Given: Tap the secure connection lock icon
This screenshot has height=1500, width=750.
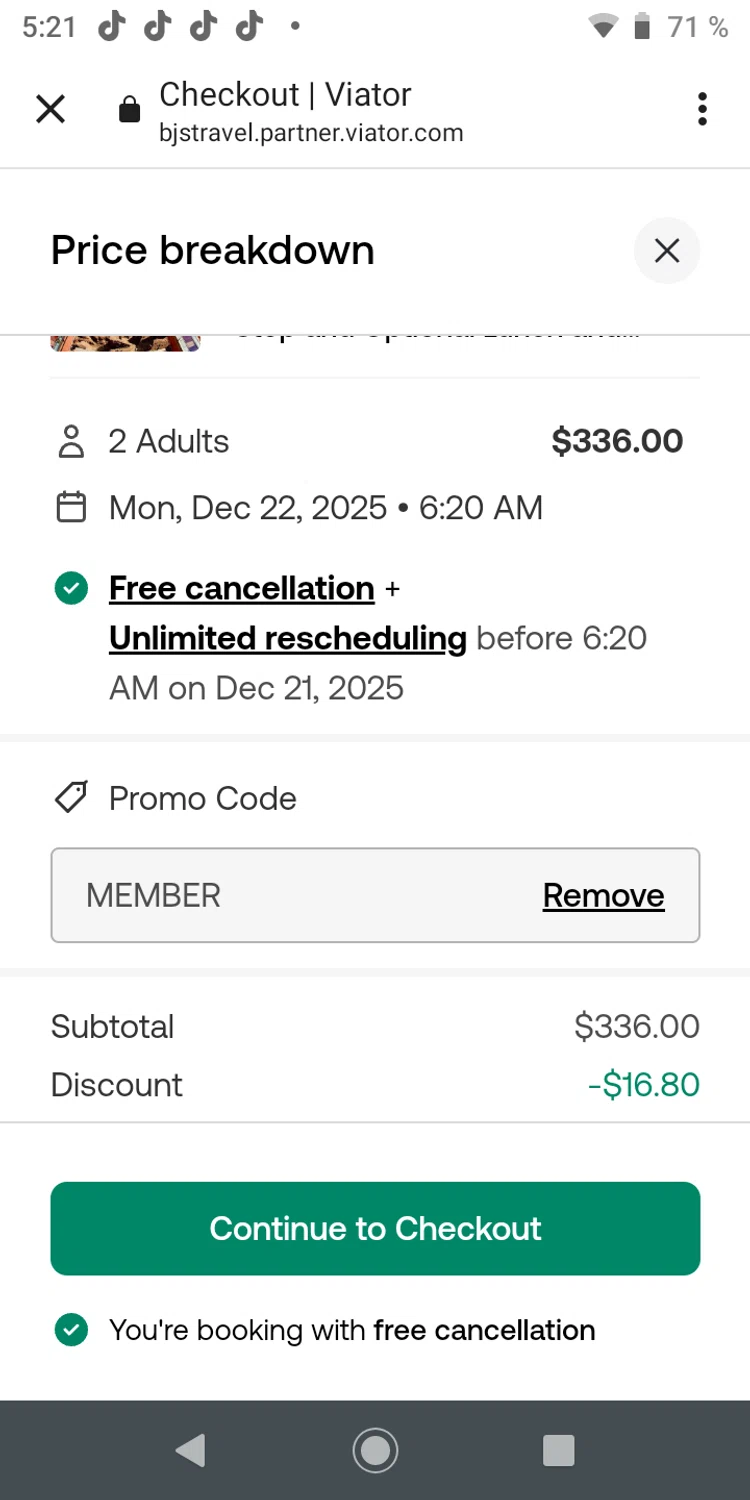Looking at the screenshot, I should coord(130,110).
